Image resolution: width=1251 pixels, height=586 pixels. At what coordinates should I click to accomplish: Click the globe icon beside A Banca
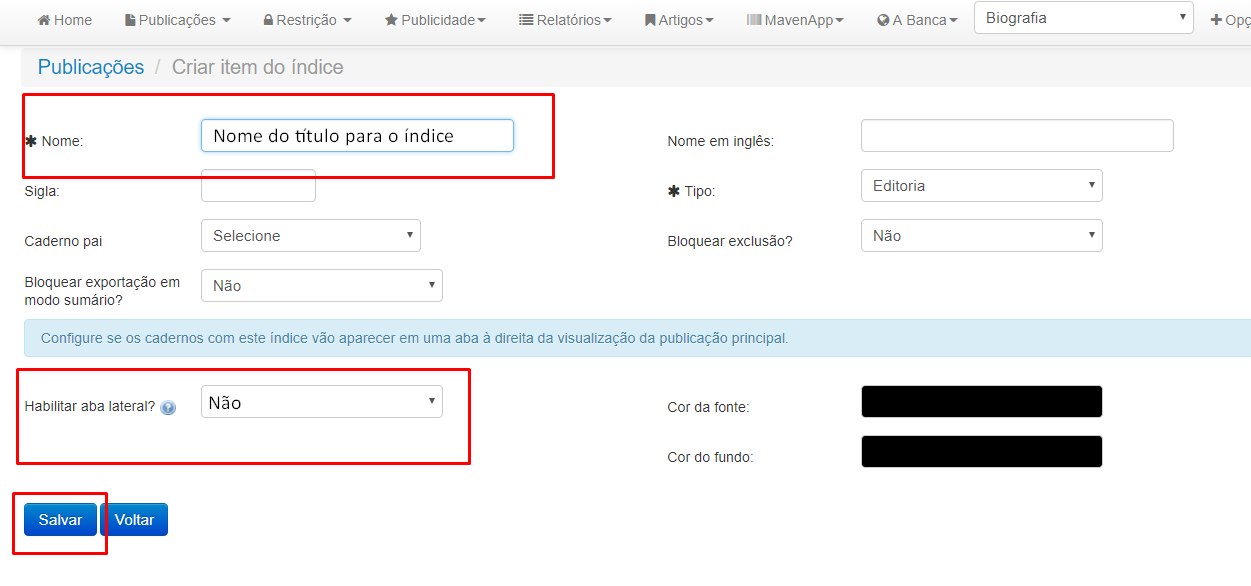click(x=883, y=20)
